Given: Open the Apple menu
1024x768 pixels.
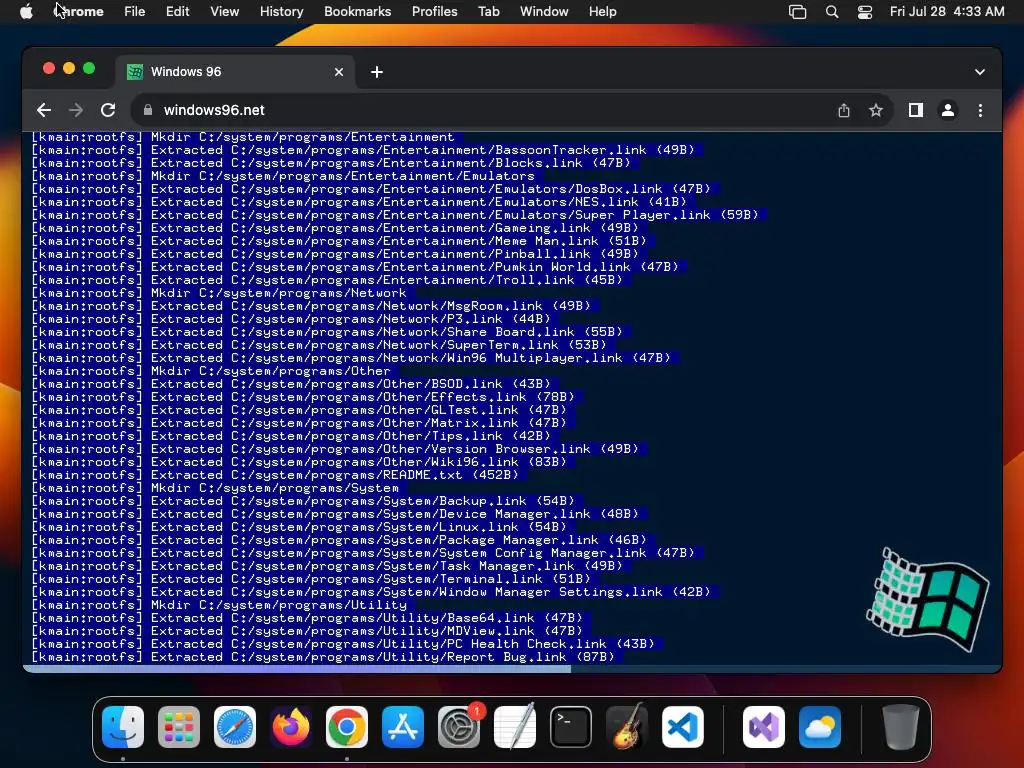Looking at the screenshot, I should point(26,12).
